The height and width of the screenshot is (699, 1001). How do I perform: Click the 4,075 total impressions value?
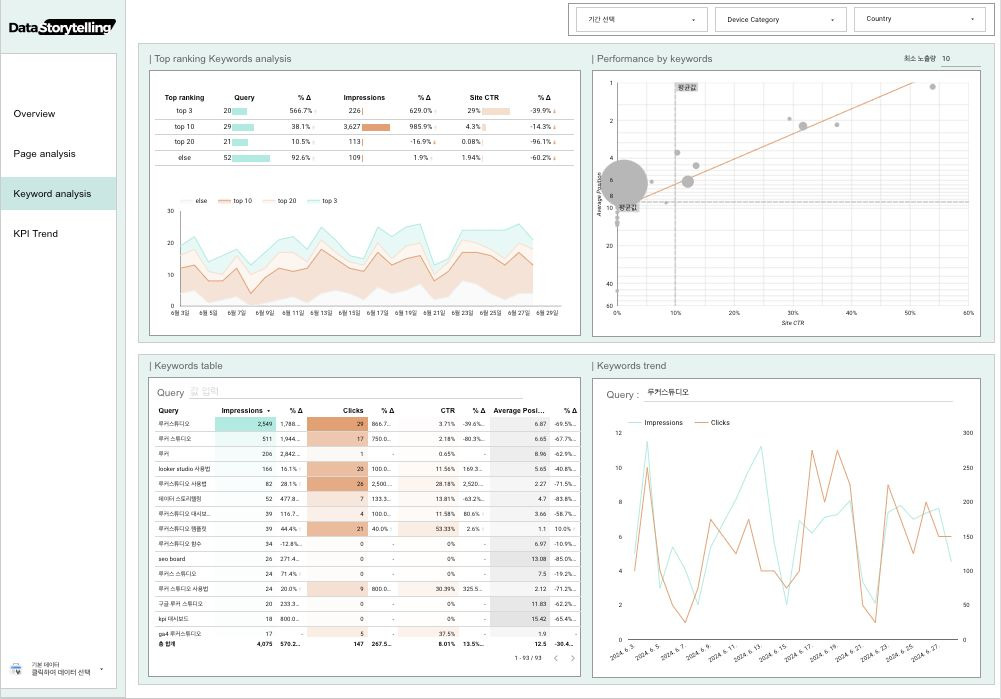point(264,644)
